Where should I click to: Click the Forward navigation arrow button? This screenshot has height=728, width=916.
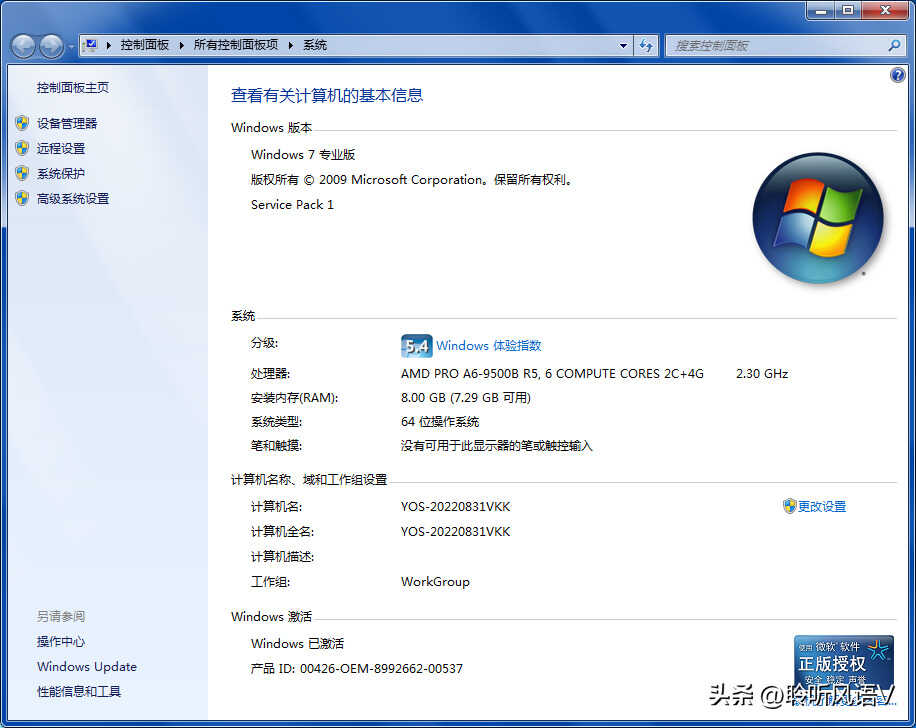(51, 46)
